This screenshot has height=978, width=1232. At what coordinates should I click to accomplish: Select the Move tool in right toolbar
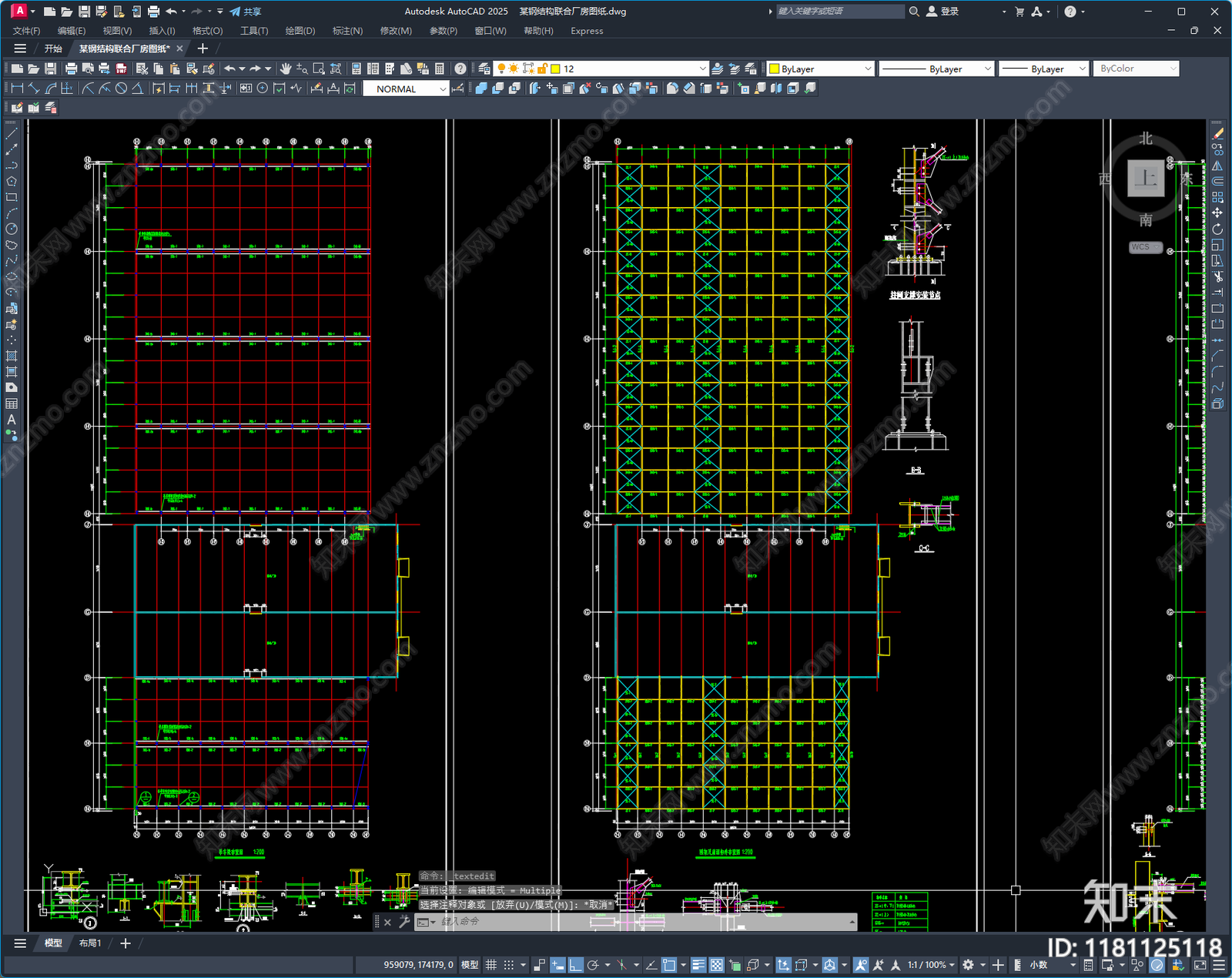pyautogui.click(x=1217, y=213)
